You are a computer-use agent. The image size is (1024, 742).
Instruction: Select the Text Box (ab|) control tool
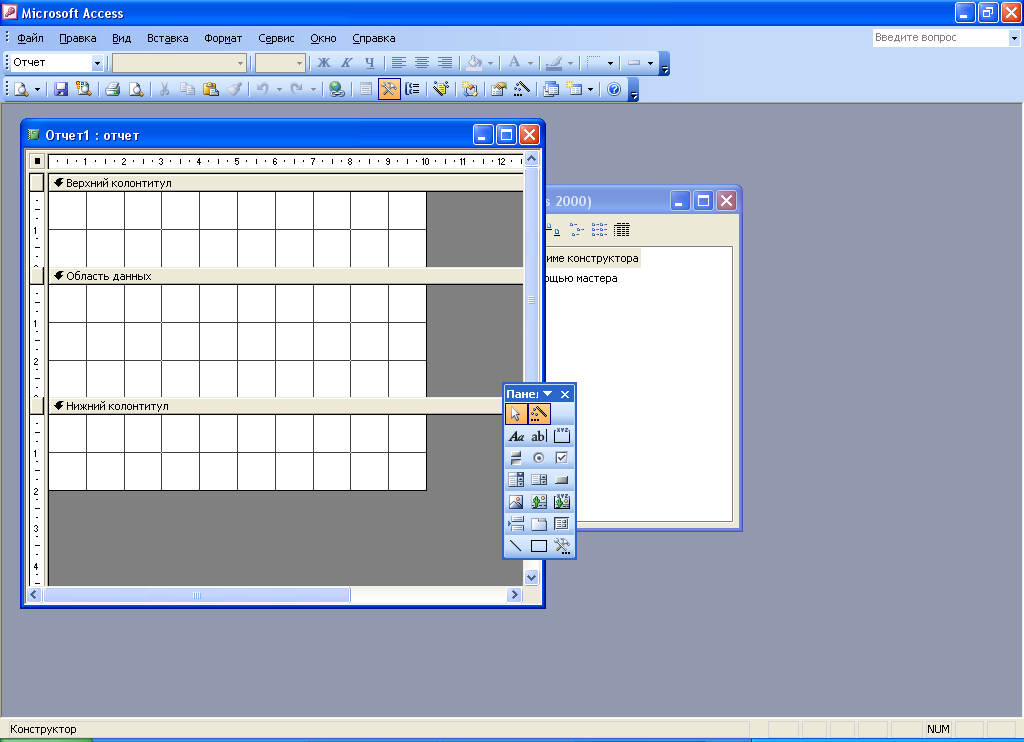[x=539, y=436]
